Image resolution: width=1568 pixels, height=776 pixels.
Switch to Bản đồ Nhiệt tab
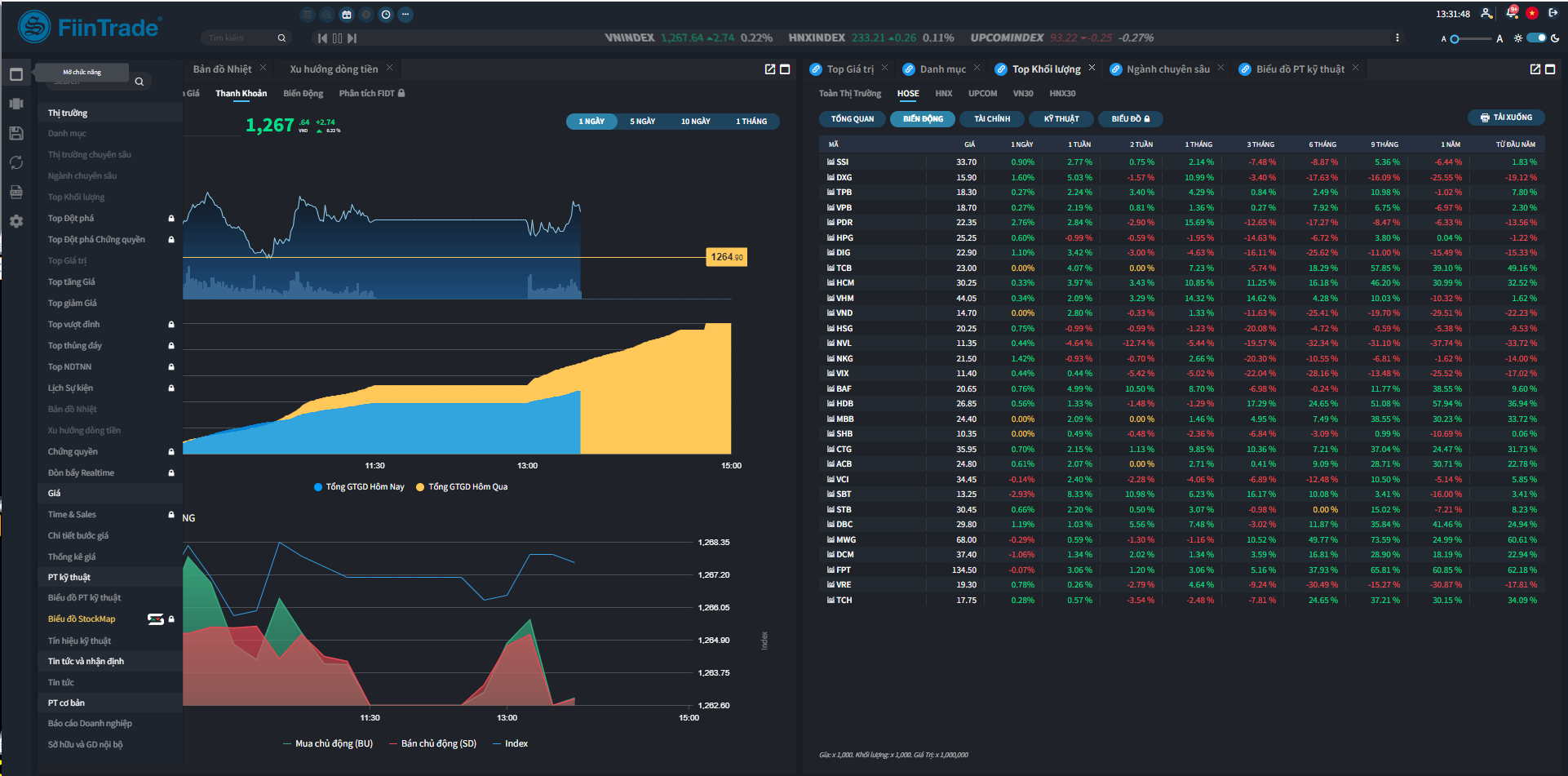pyautogui.click(x=222, y=69)
